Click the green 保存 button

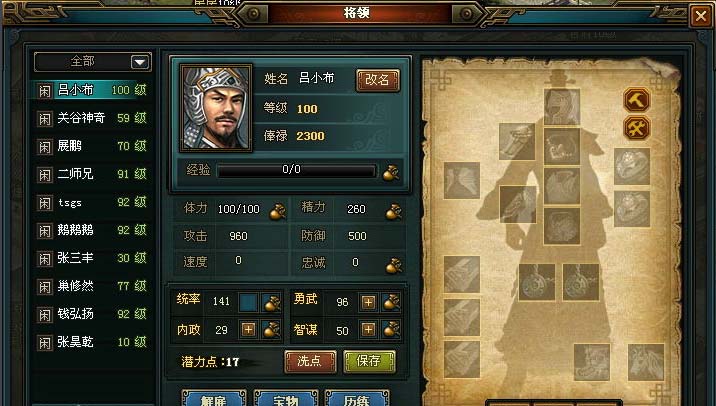(x=369, y=361)
